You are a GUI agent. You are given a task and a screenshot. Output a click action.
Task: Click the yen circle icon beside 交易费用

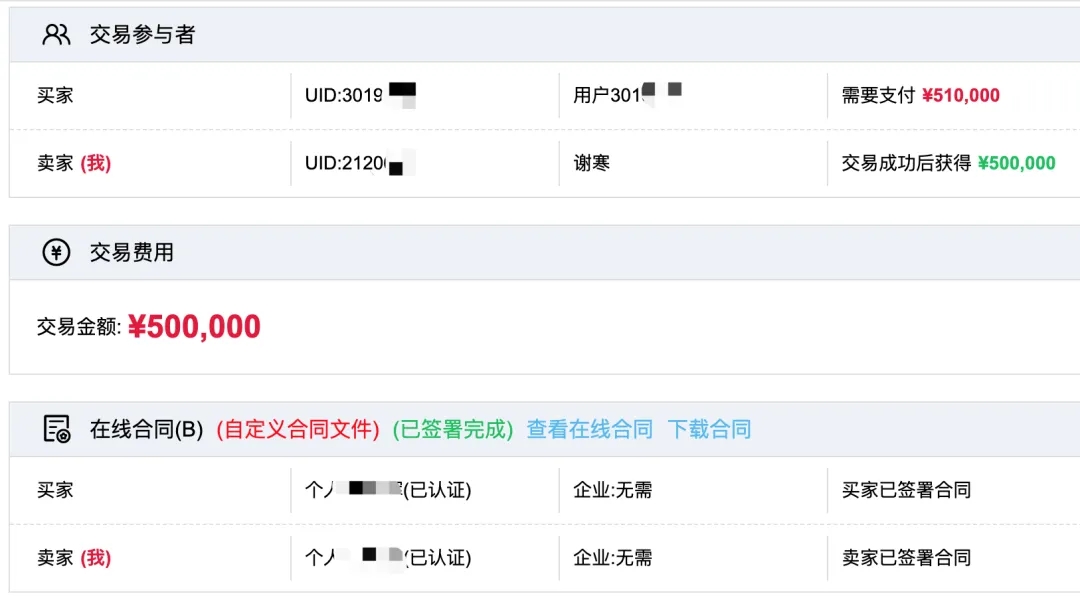(x=56, y=253)
